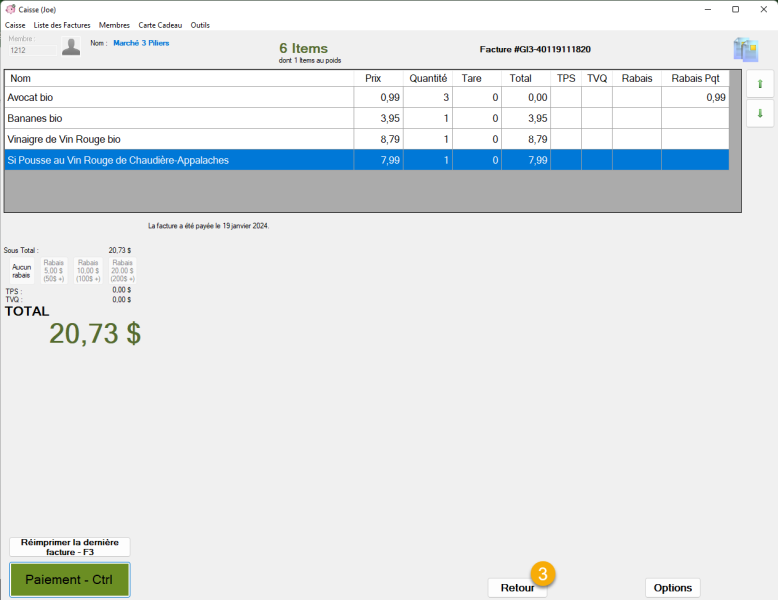Viewport: 778px width, 600px height.
Task: Click the Tare column header
Action: coord(477,78)
